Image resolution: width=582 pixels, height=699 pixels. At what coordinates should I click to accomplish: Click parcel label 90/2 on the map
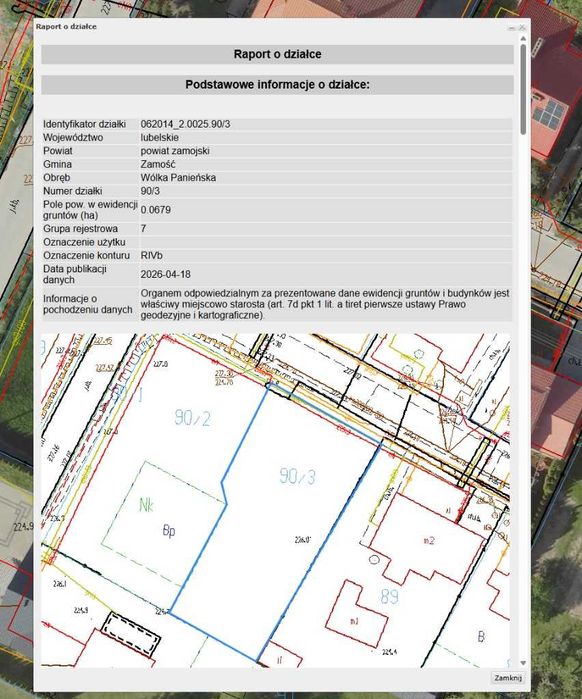(193, 418)
